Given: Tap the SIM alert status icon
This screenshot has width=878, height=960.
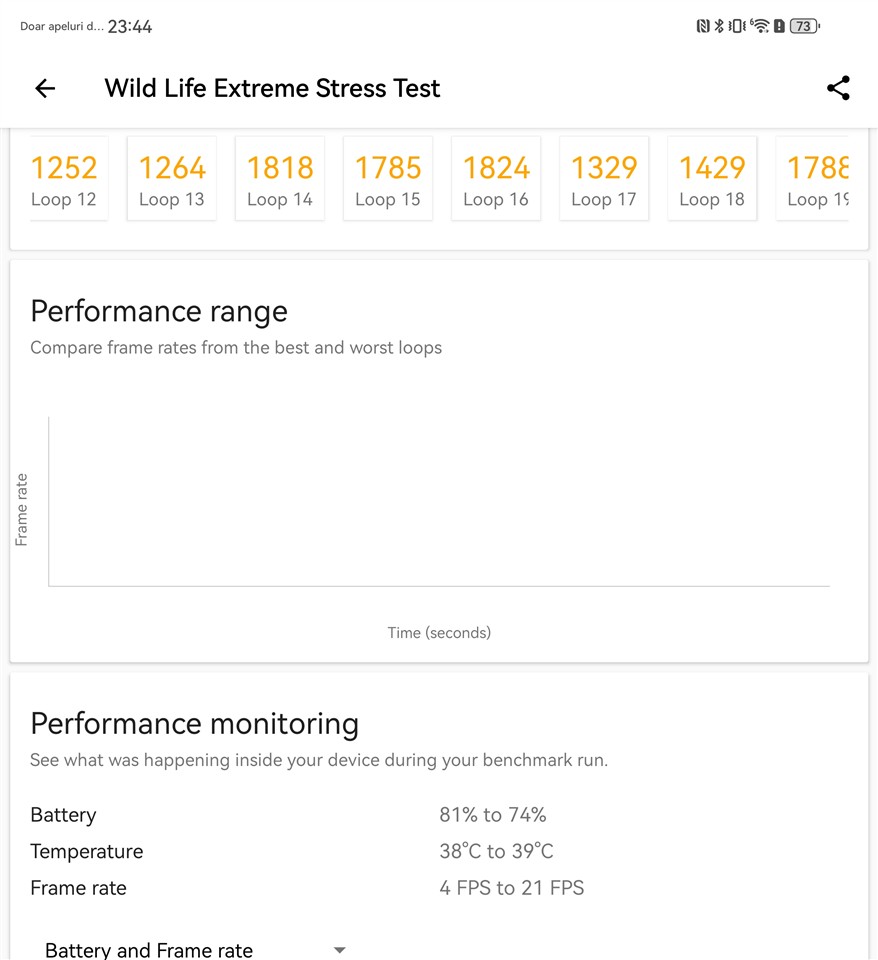Looking at the screenshot, I should (x=779, y=27).
